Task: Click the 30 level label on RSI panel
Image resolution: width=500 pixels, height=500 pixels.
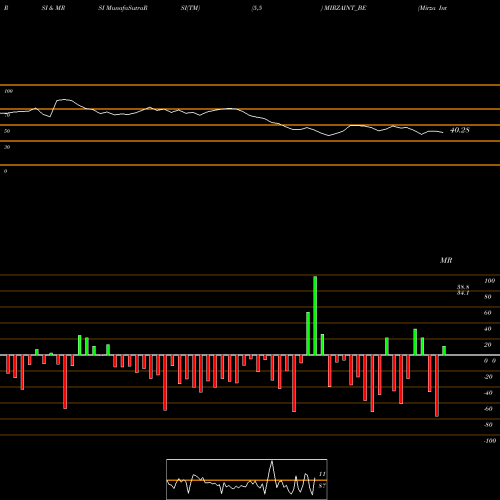Action: (x=7, y=147)
